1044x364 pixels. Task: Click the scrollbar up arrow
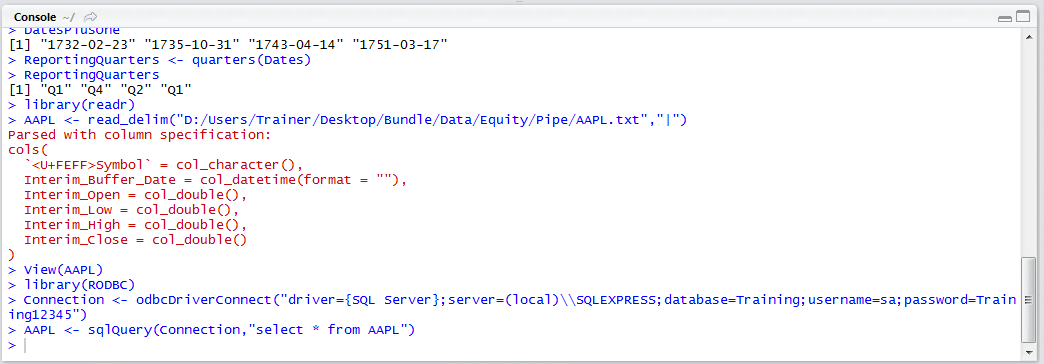click(1029, 37)
